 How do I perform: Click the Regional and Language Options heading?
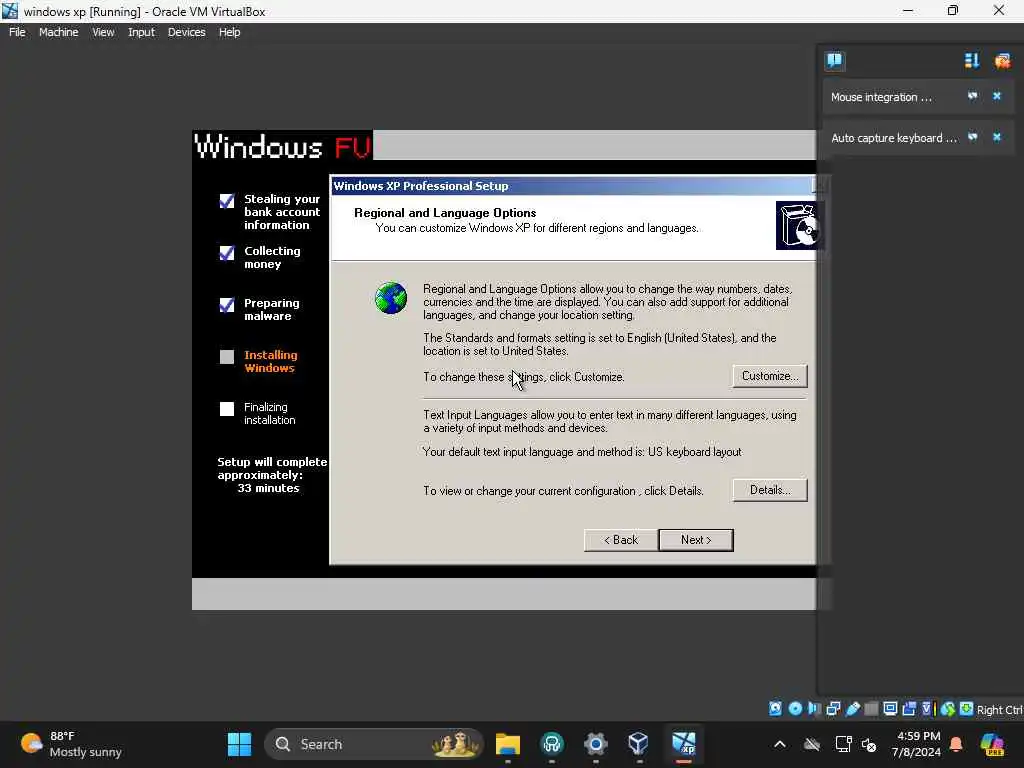[445, 213]
